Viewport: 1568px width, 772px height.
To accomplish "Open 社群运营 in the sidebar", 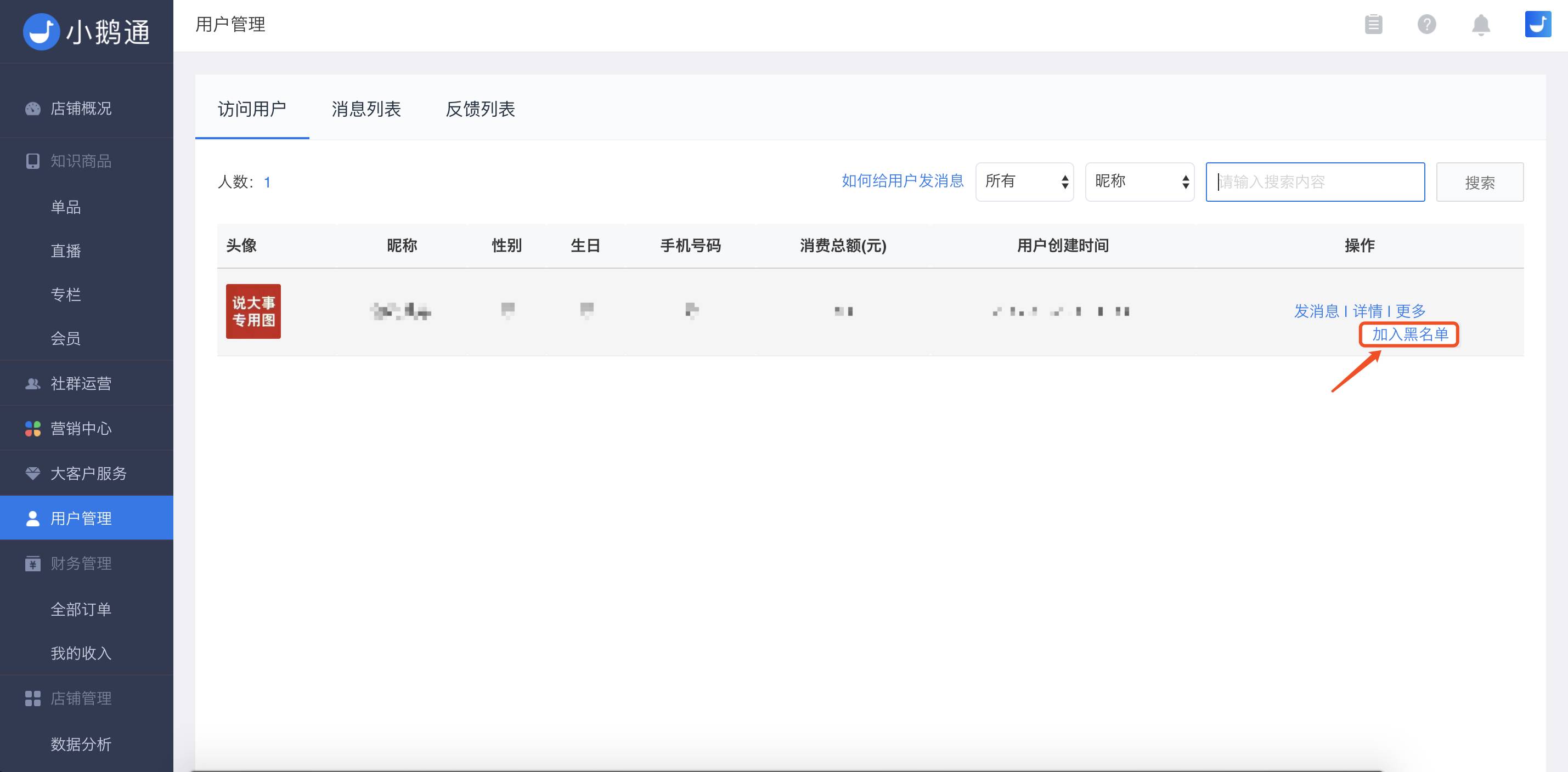I will point(80,384).
